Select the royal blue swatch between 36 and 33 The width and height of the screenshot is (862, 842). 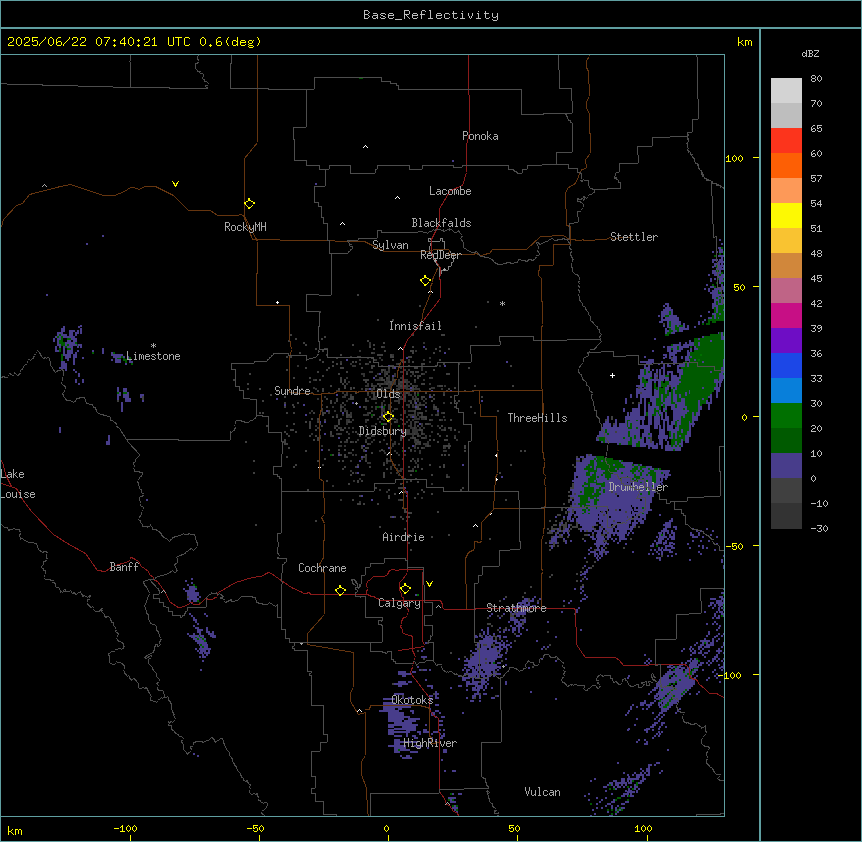(786, 365)
